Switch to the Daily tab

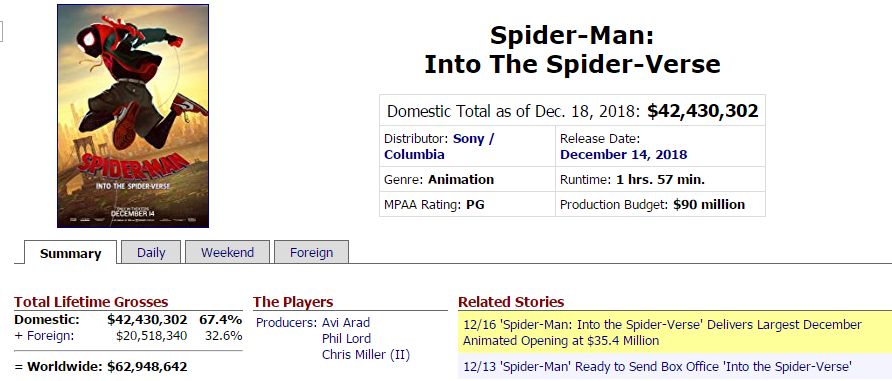coord(151,252)
